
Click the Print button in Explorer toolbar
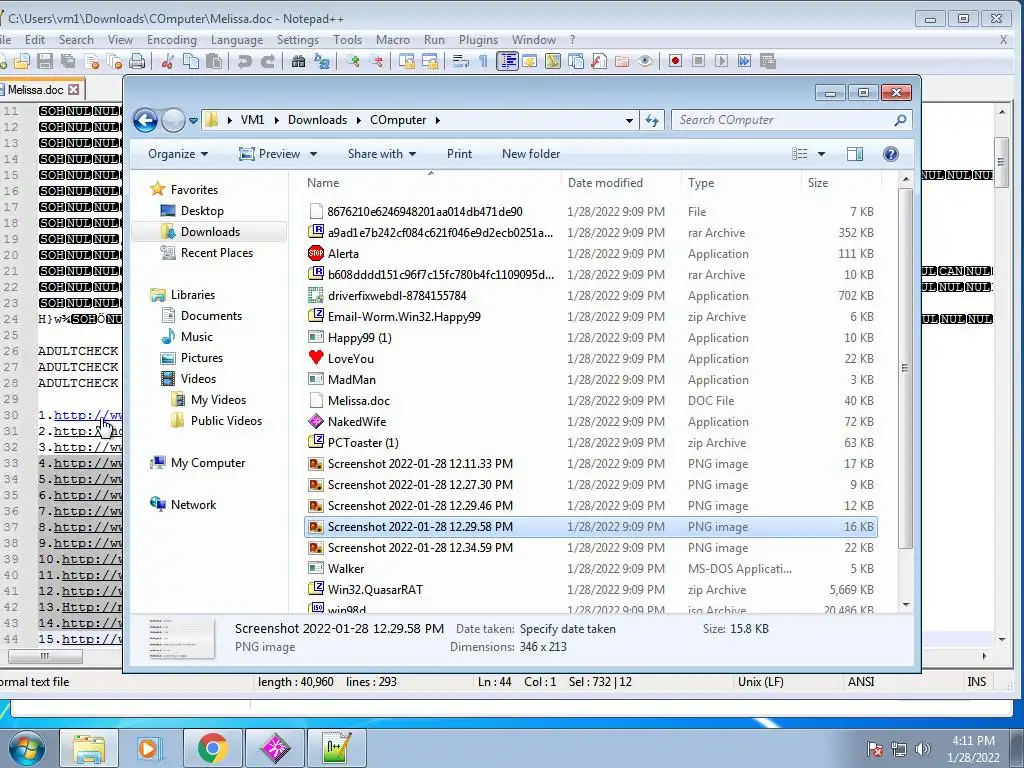coord(459,154)
